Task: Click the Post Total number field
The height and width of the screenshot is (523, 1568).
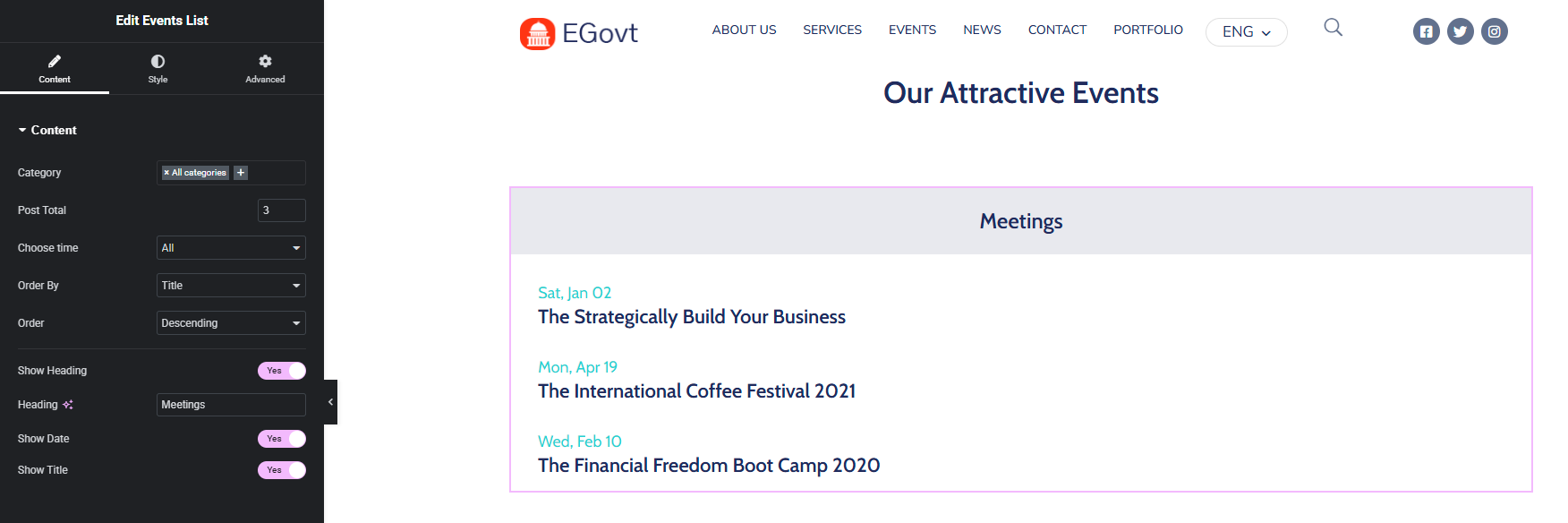Action: coord(282,210)
